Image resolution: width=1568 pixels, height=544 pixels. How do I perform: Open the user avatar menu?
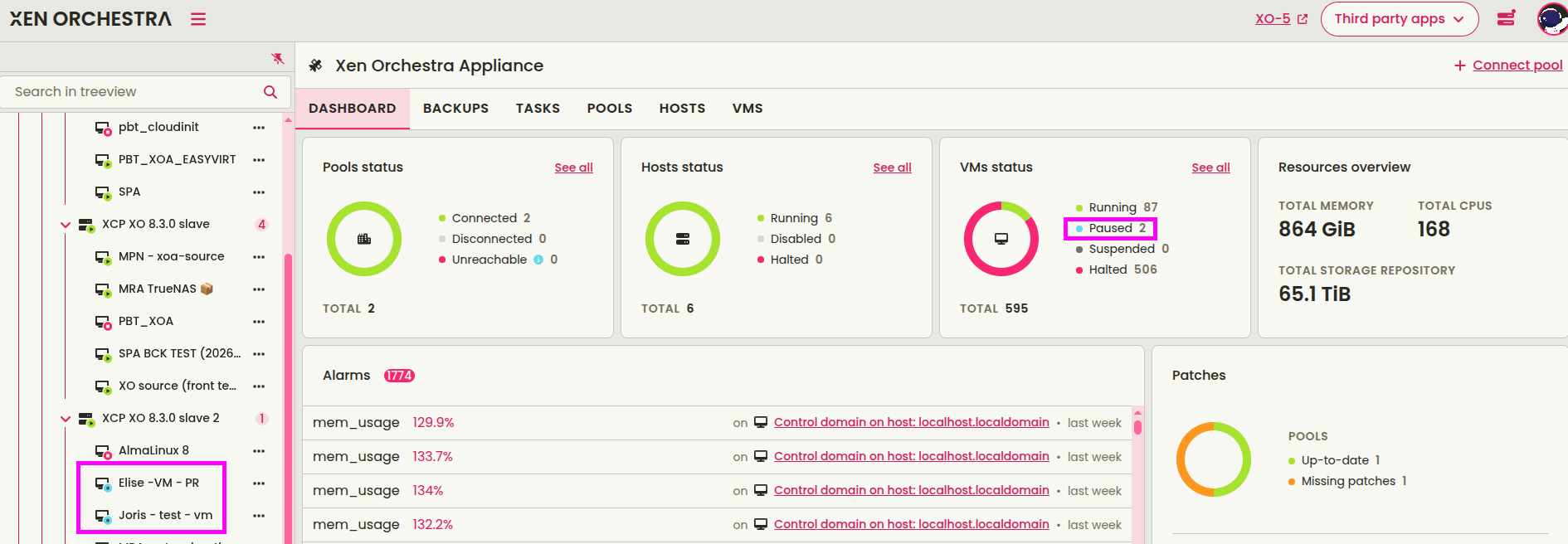pyautogui.click(x=1551, y=19)
